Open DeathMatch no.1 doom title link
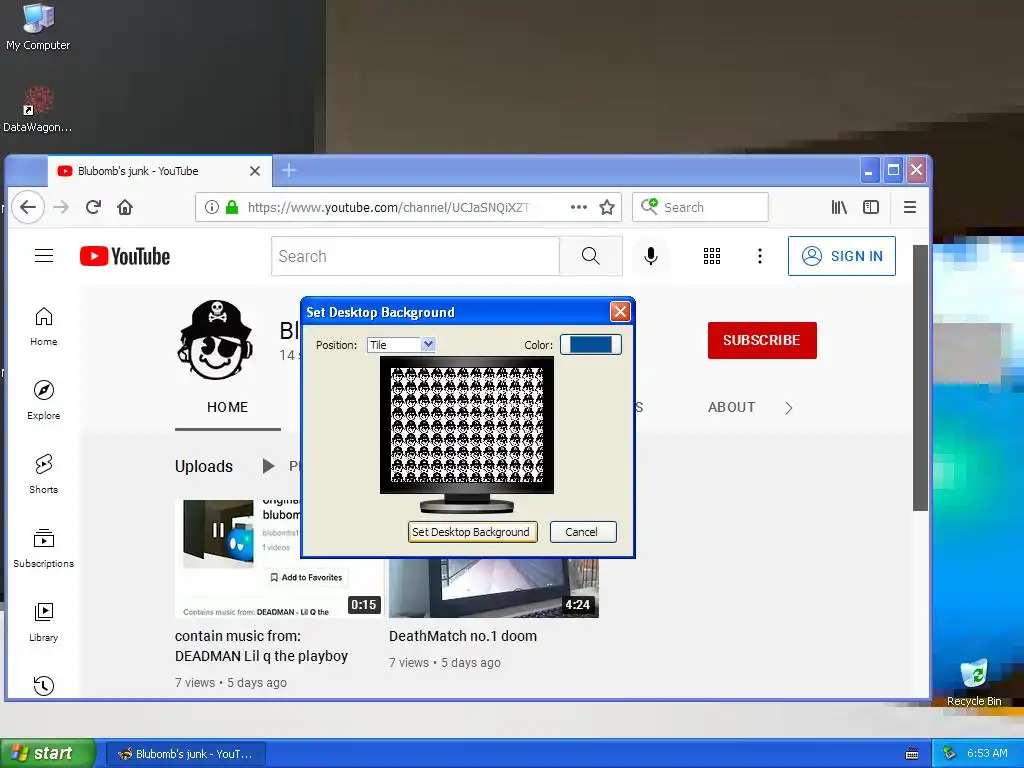The height and width of the screenshot is (768, 1024). click(462, 636)
